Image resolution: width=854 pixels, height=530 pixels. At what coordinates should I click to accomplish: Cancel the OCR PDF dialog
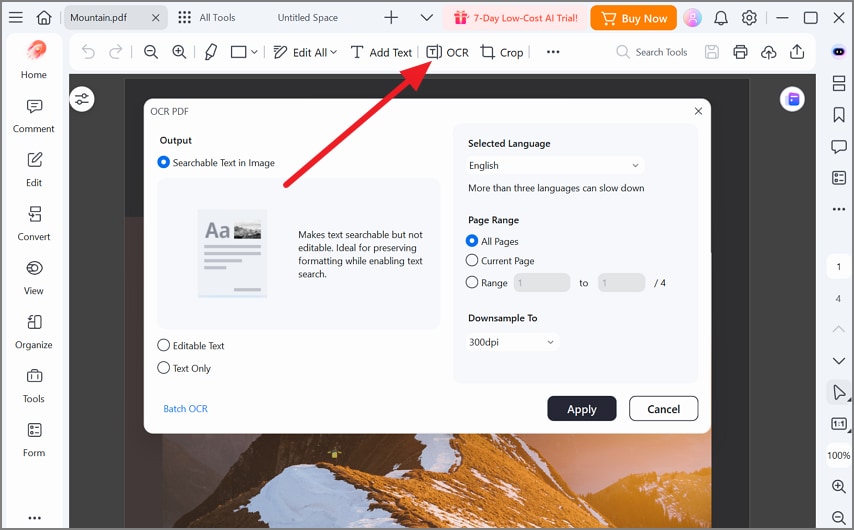663,409
